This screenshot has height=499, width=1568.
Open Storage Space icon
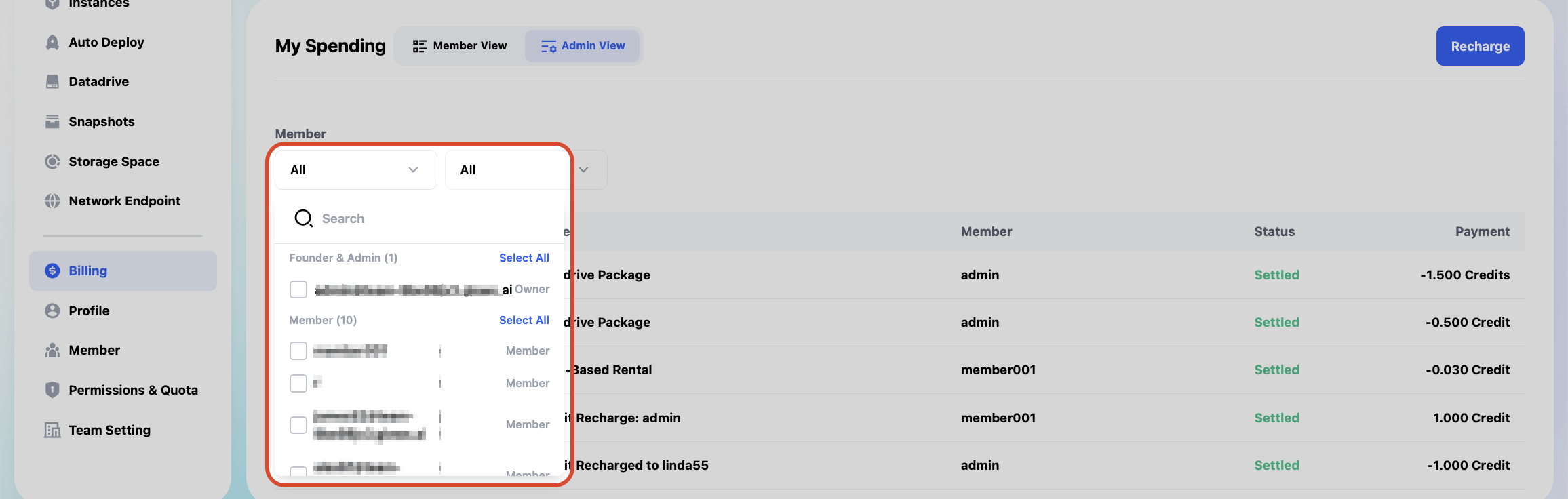tap(52, 161)
